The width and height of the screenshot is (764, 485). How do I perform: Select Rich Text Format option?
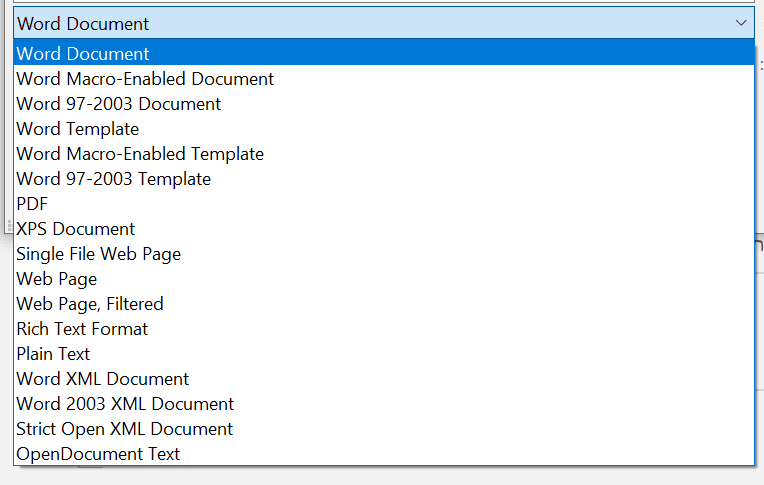pyautogui.click(x=82, y=329)
